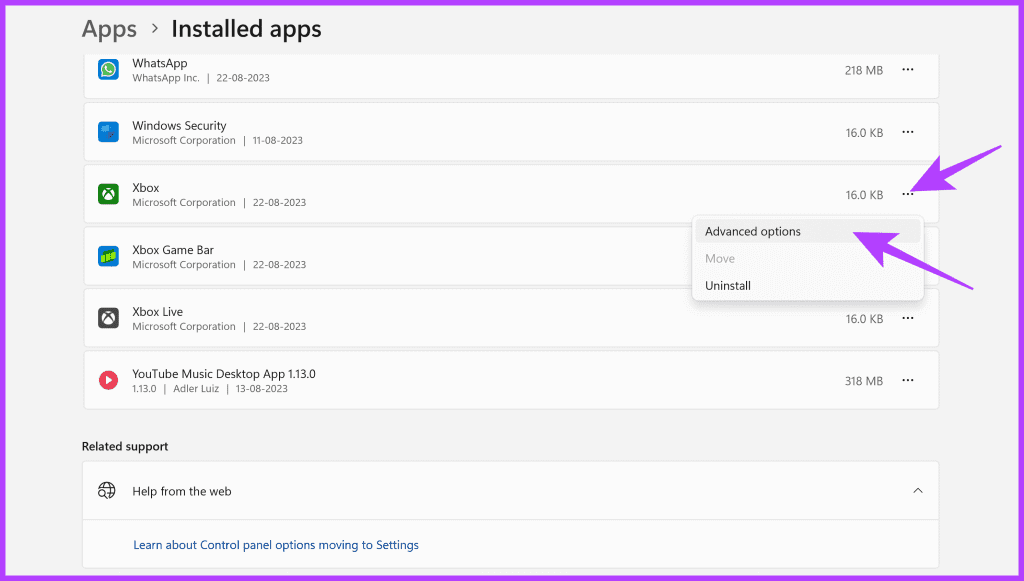Click the Related support heading

pos(125,447)
